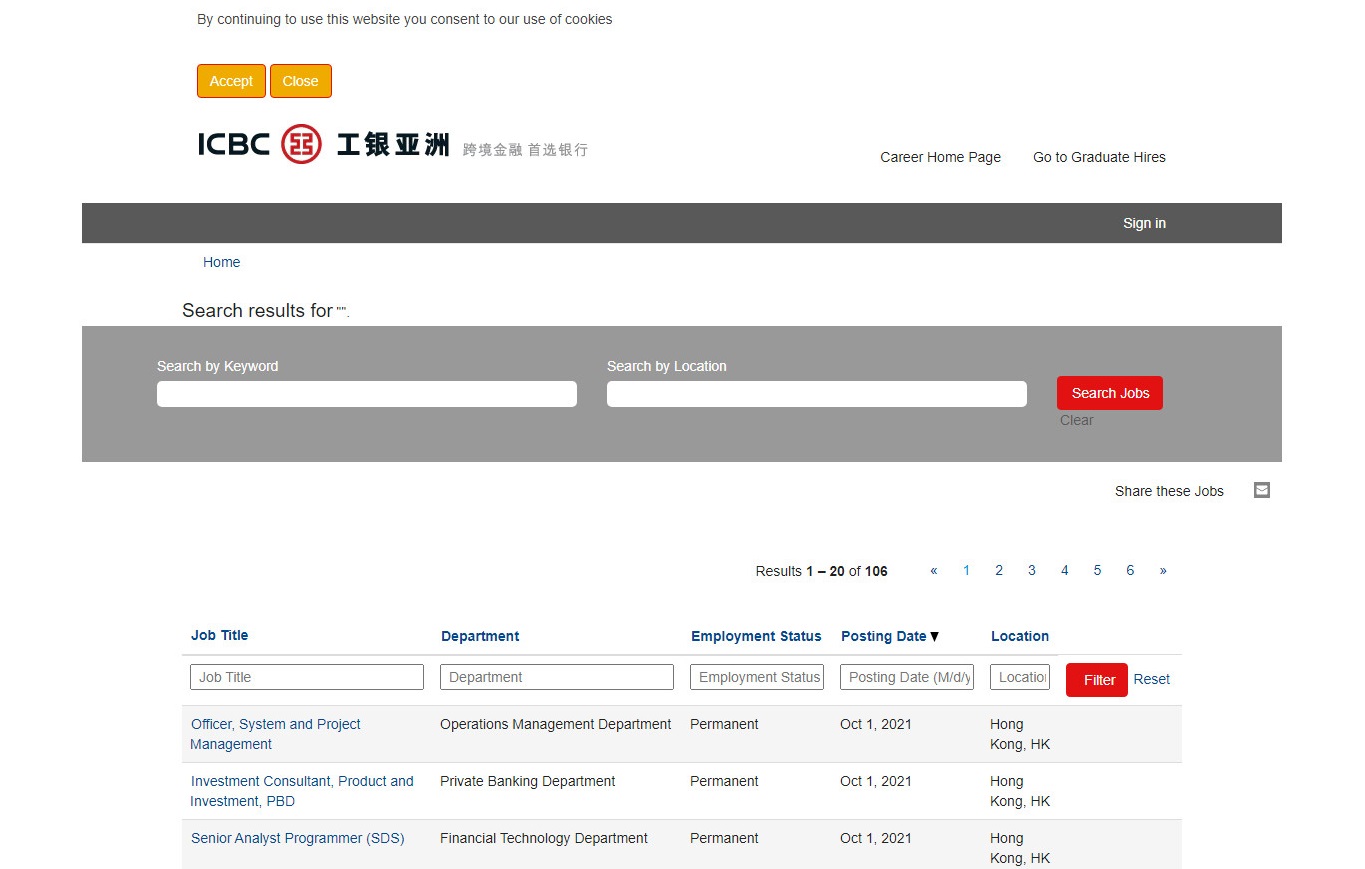Click the Home breadcrumb link
Screen dimensions: 1365x869
[x=221, y=262]
